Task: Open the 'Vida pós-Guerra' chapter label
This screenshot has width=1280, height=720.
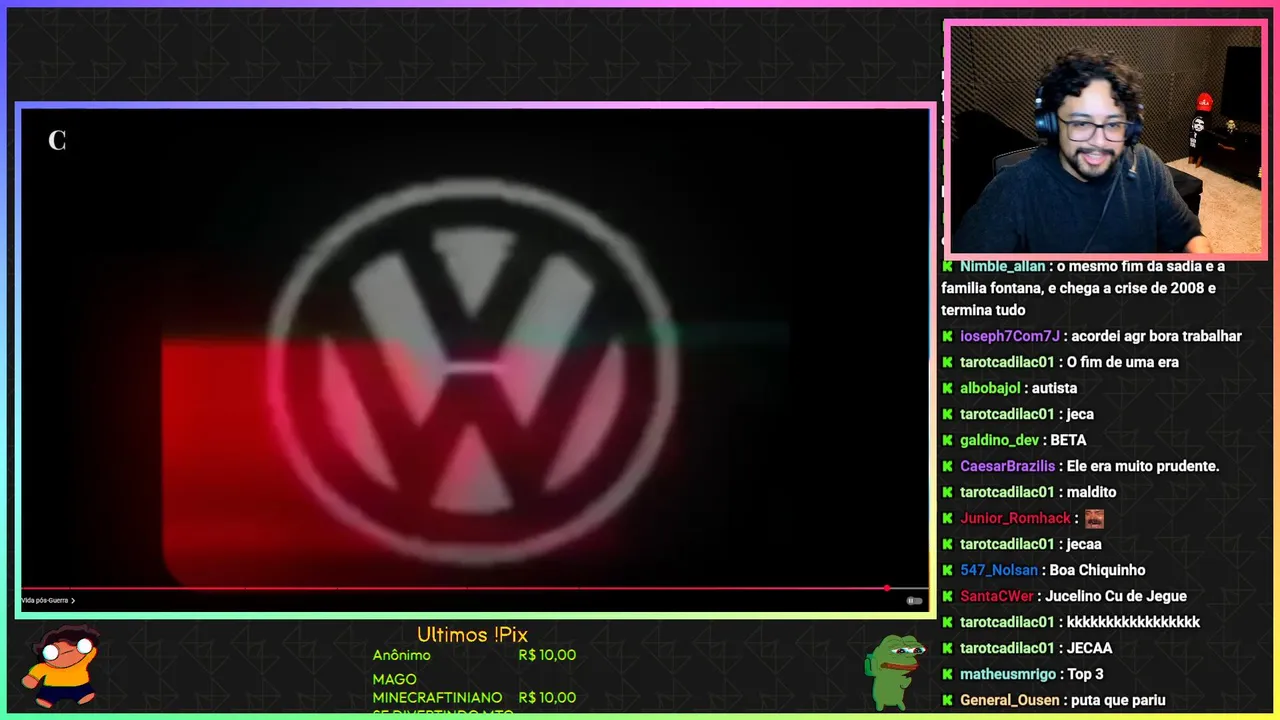Action: 48,600
